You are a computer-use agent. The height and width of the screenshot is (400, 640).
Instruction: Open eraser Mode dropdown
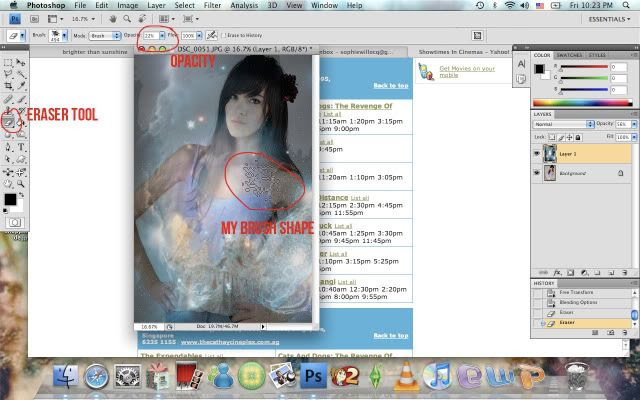click(104, 36)
